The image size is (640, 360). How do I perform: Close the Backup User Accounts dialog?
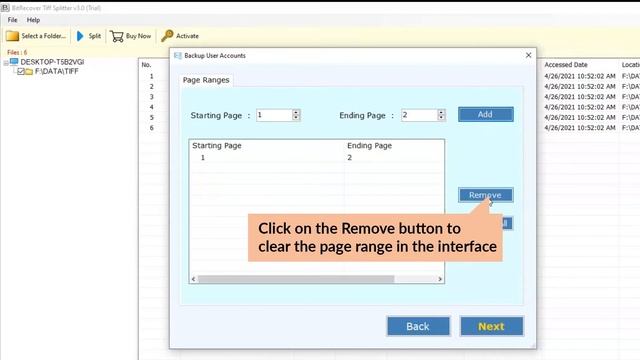[x=529, y=55]
